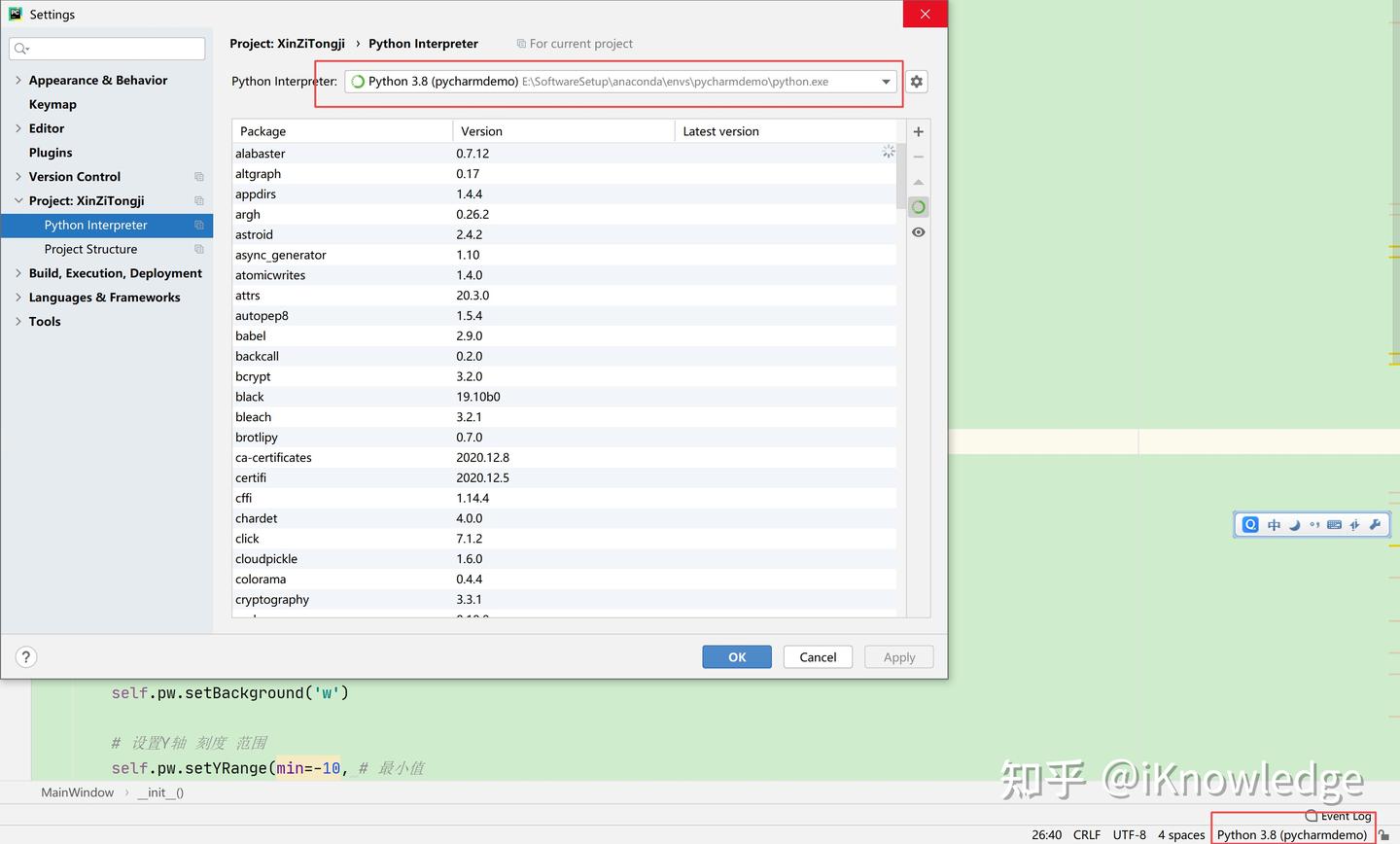Click the Apply button
1400x844 pixels.
(x=898, y=656)
